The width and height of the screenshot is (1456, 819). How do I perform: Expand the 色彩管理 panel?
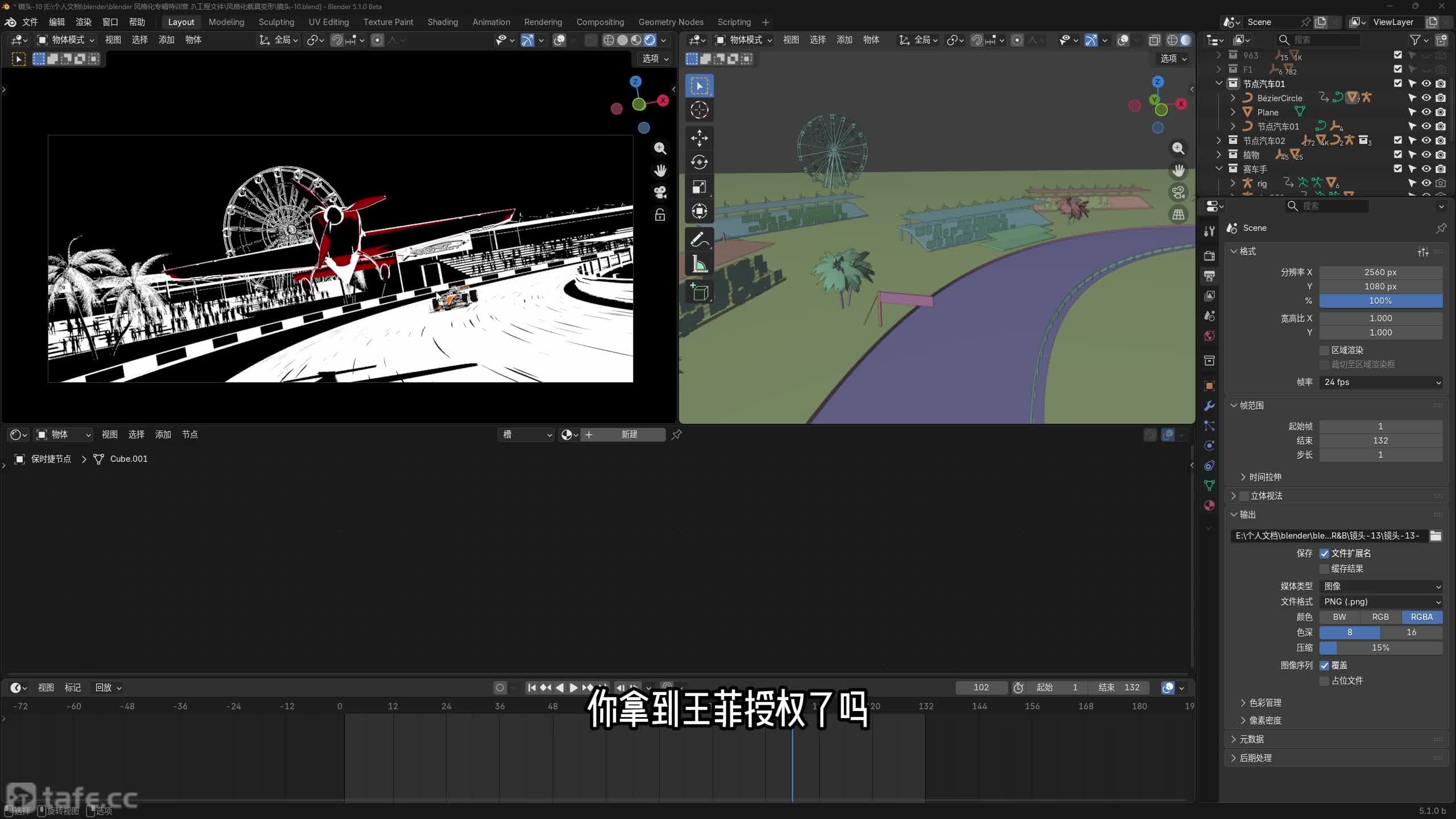(x=1264, y=703)
